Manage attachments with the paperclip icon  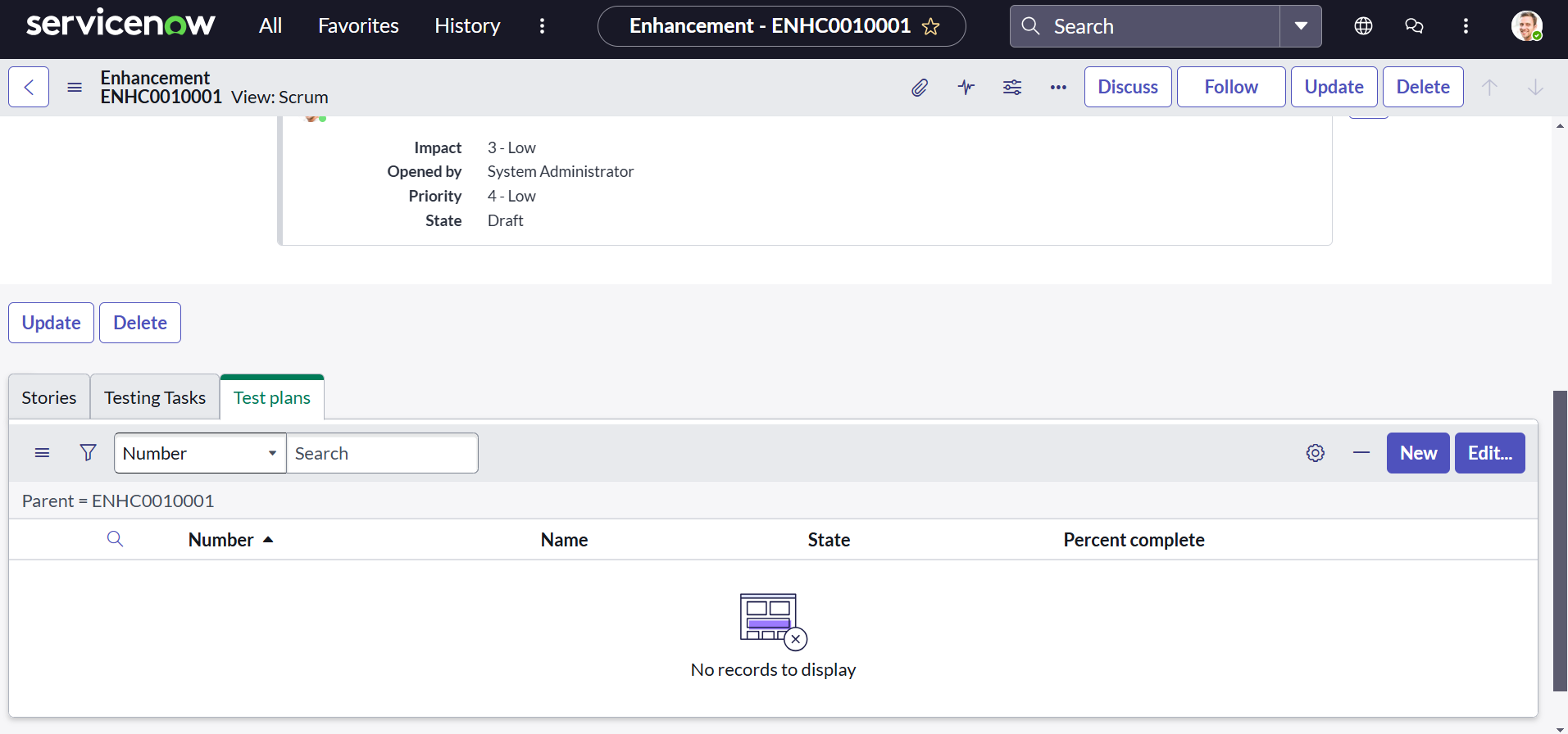920,87
